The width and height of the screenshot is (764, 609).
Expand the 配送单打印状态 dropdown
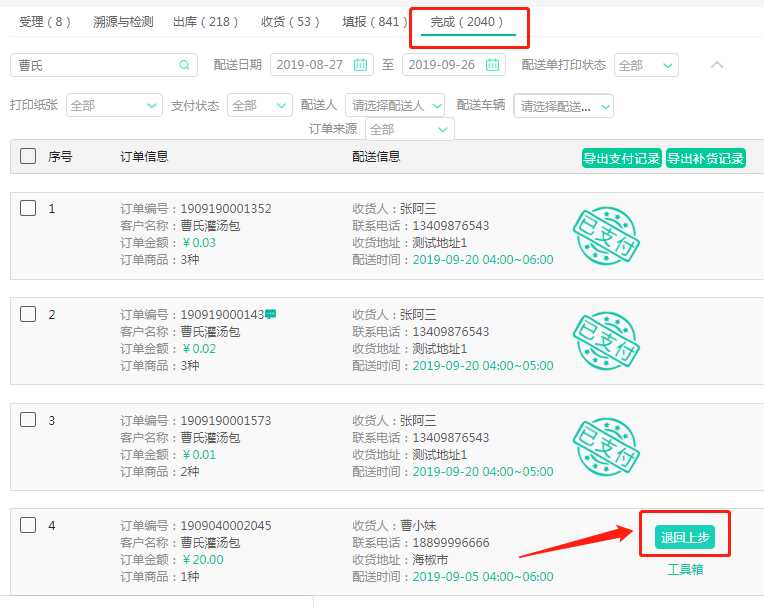pyautogui.click(x=646, y=65)
